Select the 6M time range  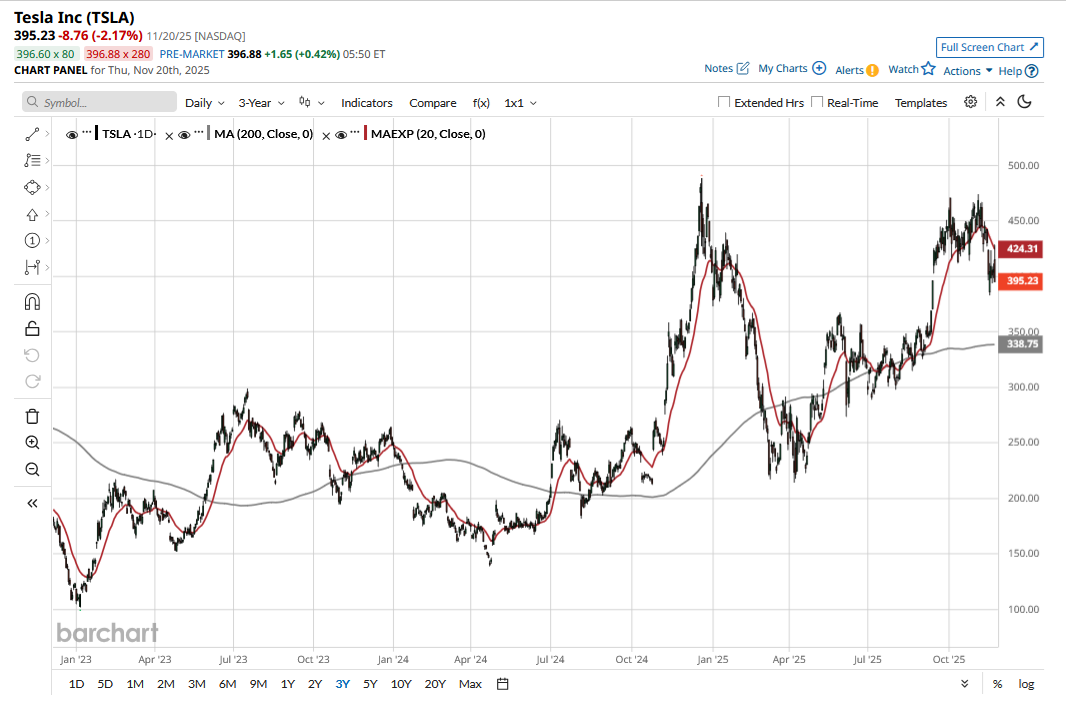[x=227, y=684]
